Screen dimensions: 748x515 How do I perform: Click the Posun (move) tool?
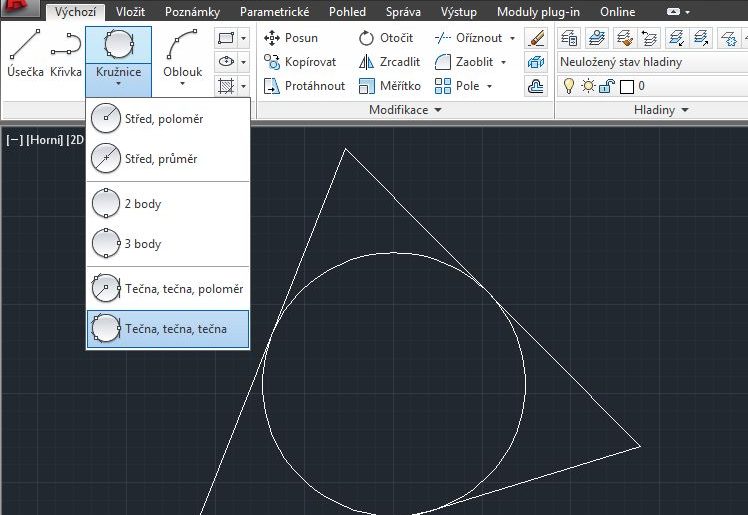(x=290, y=38)
